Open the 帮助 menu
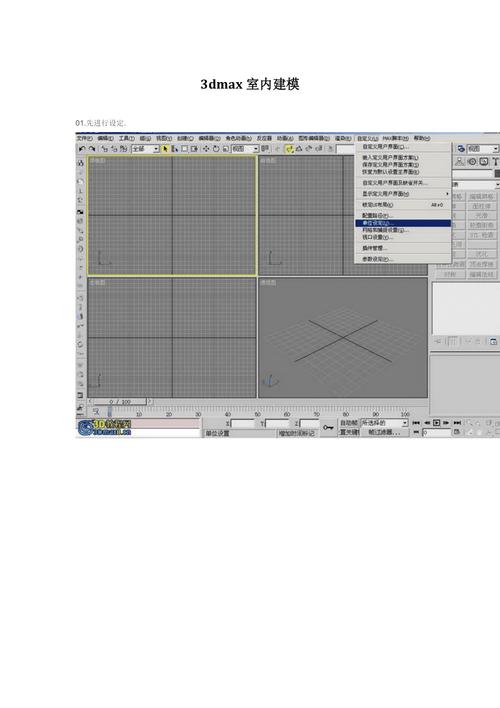Image resolution: width=500 pixels, height=708 pixels. (x=422, y=138)
